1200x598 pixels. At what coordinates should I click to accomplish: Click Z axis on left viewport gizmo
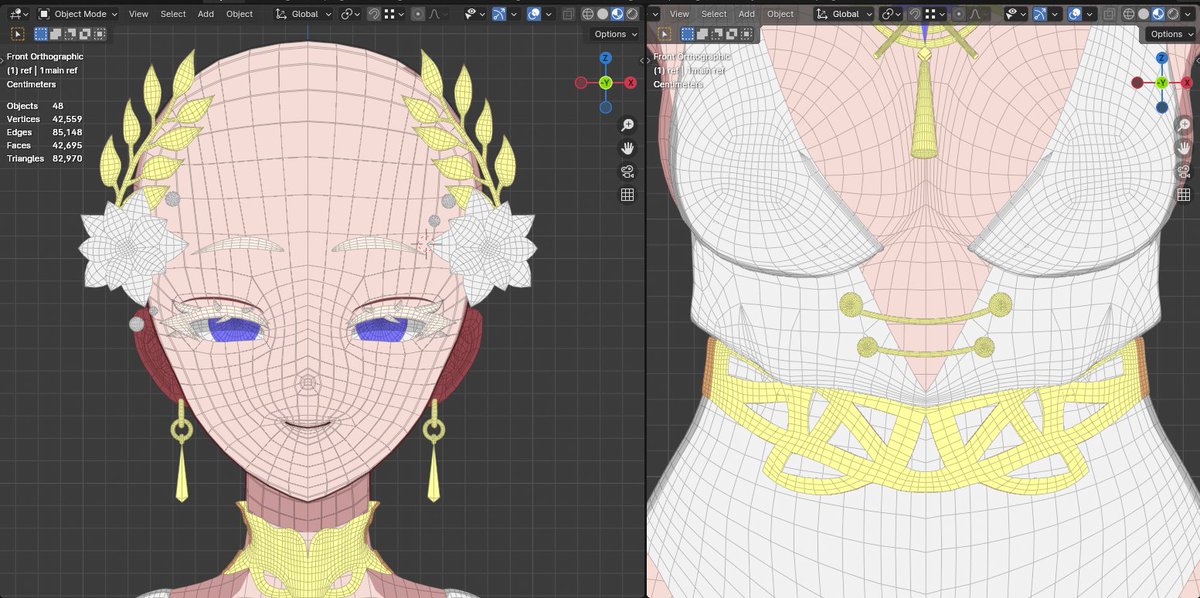(605, 58)
